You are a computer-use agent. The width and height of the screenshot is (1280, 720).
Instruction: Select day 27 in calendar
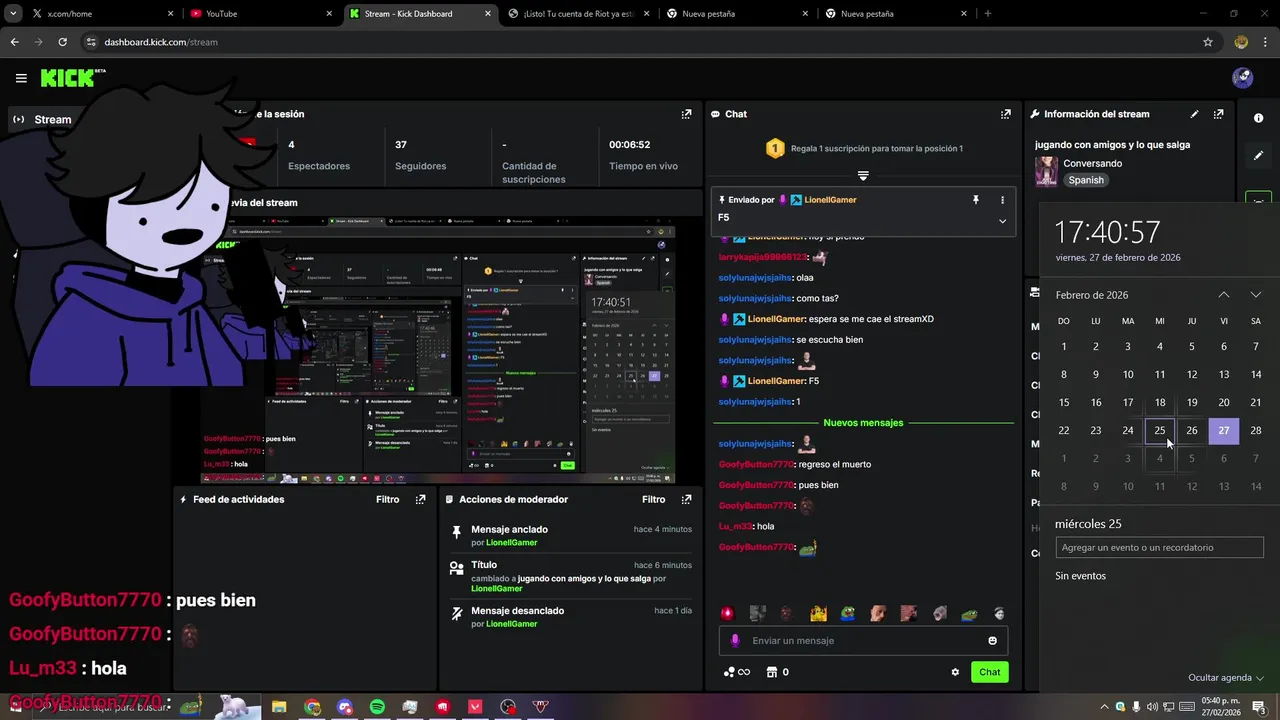tap(1224, 431)
